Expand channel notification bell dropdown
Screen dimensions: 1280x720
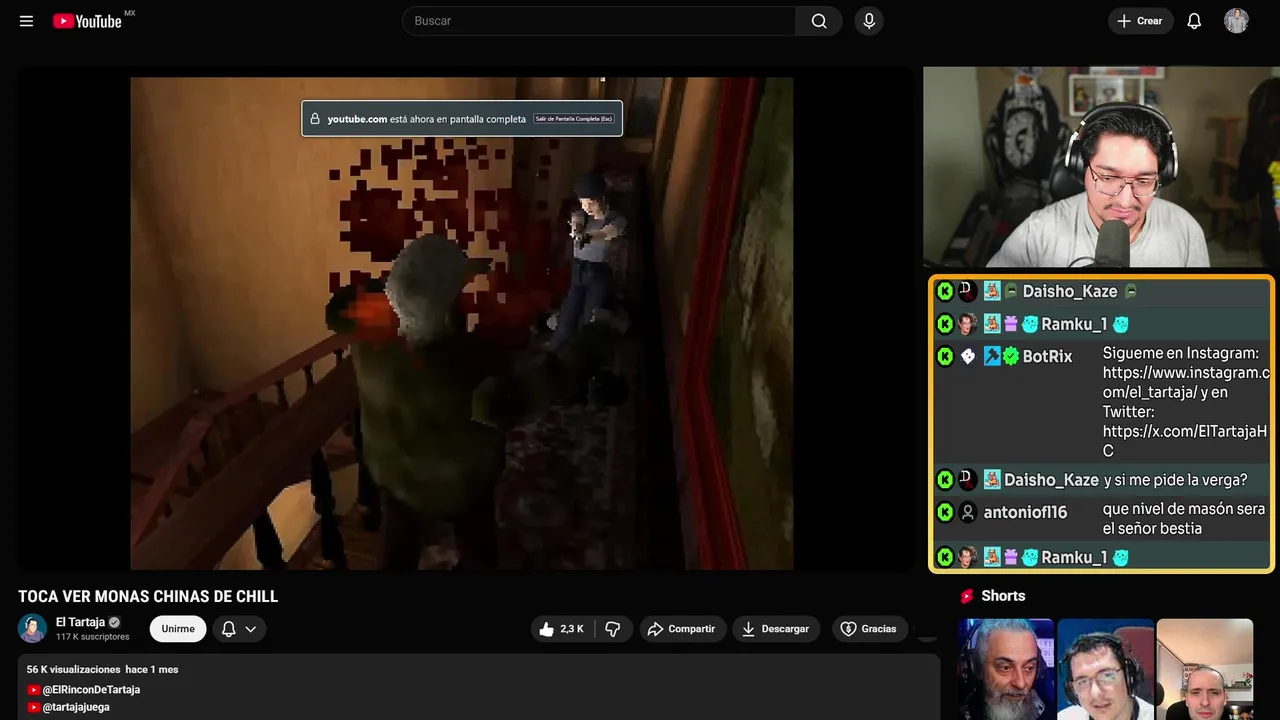(x=239, y=629)
